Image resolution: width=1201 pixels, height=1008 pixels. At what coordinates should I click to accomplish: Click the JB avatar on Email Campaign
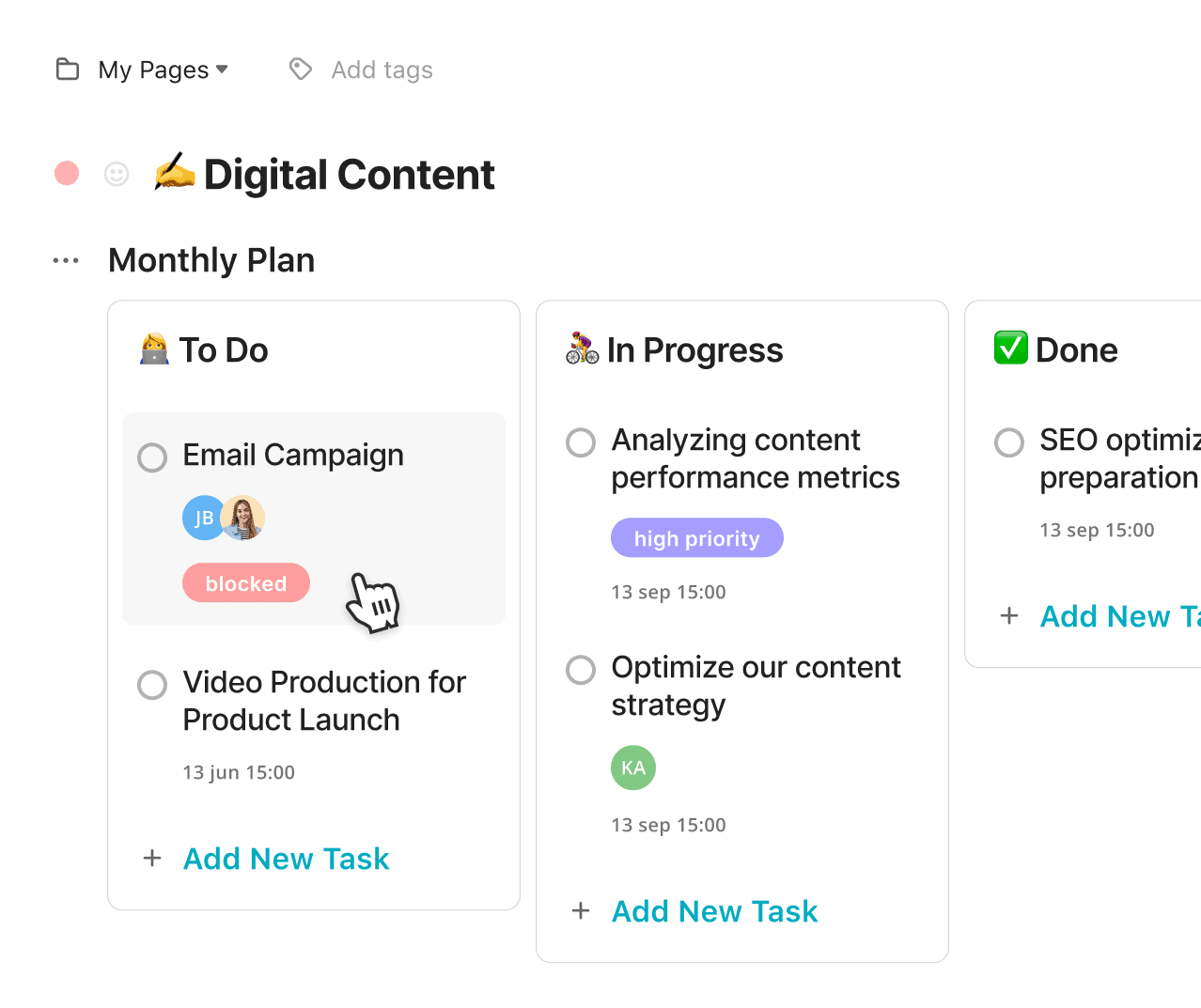coord(203,518)
